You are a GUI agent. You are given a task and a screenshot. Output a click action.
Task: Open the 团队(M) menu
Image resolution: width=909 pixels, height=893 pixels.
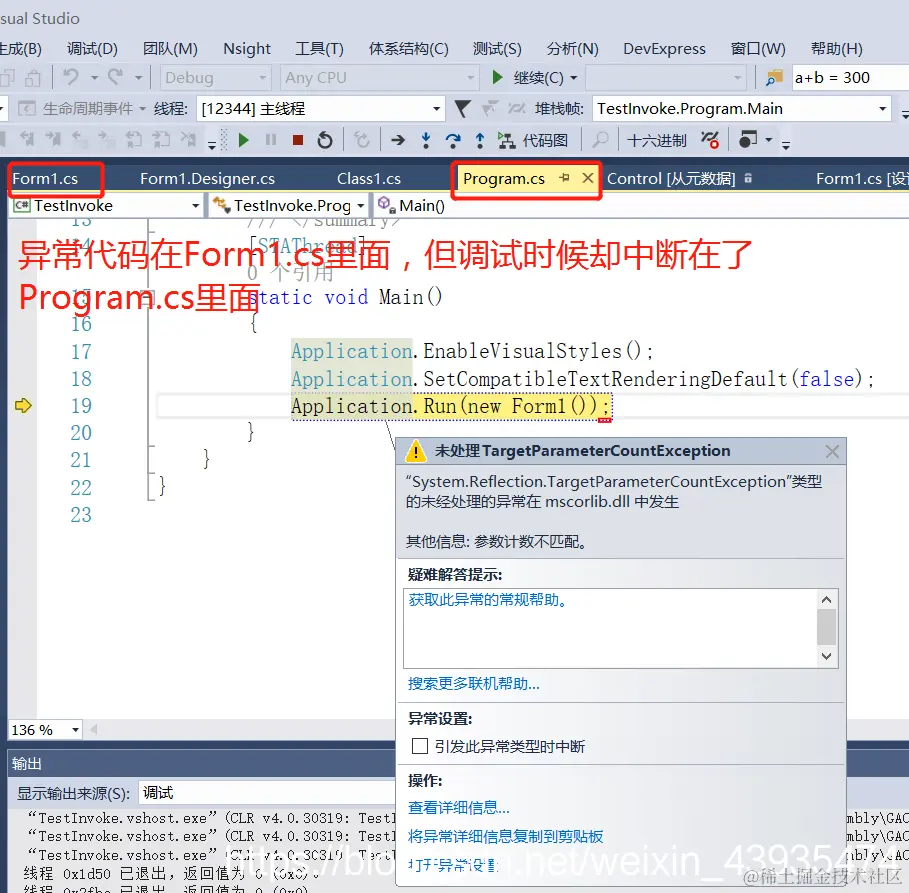170,49
